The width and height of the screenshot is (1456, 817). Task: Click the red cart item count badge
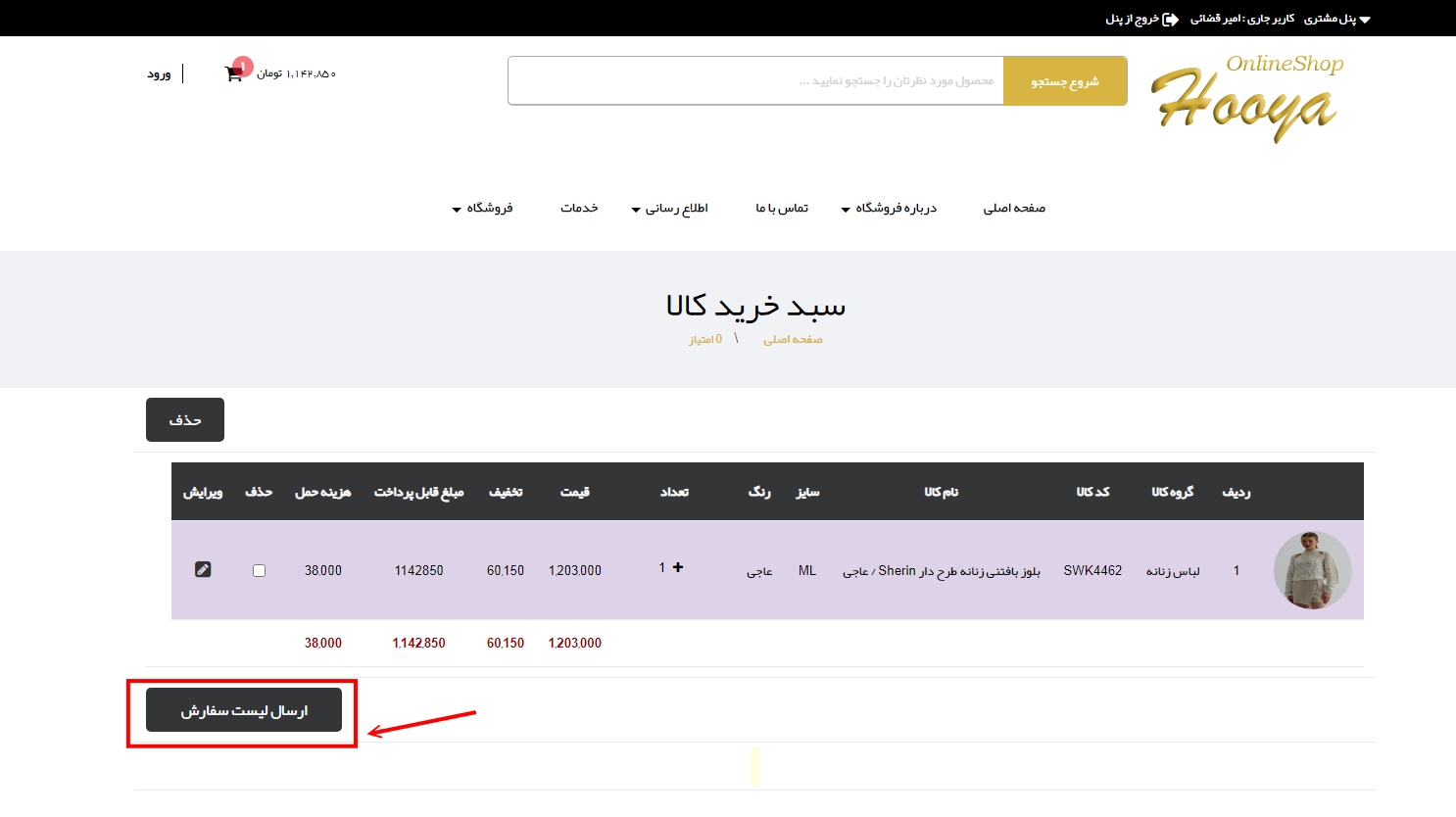[x=243, y=66]
